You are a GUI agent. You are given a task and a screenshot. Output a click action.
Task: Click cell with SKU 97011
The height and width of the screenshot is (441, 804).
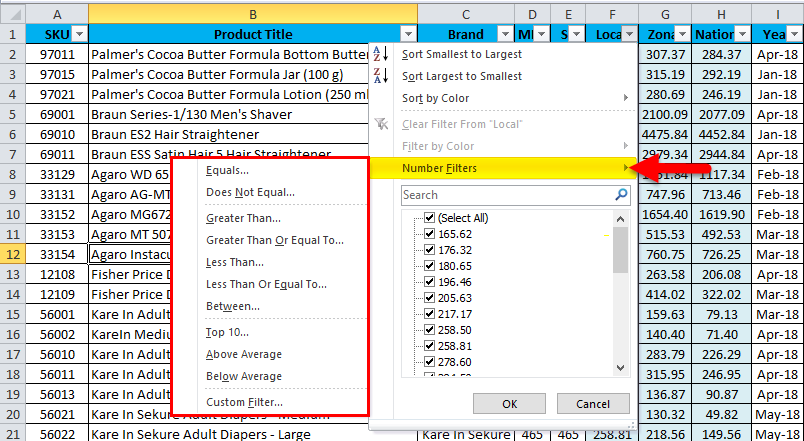click(x=57, y=54)
